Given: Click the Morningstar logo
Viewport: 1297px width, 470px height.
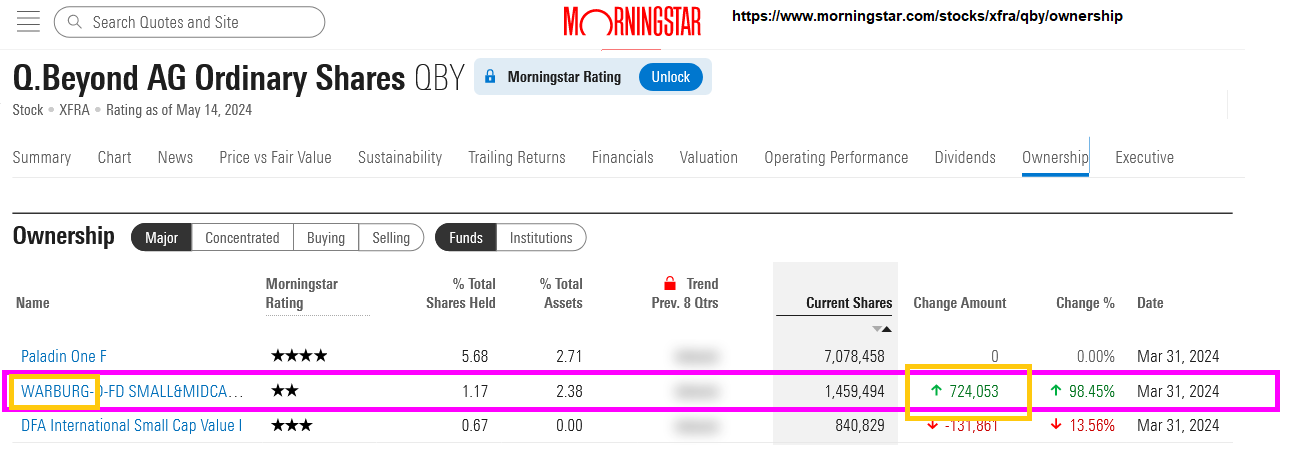Looking at the screenshot, I should 632,22.
